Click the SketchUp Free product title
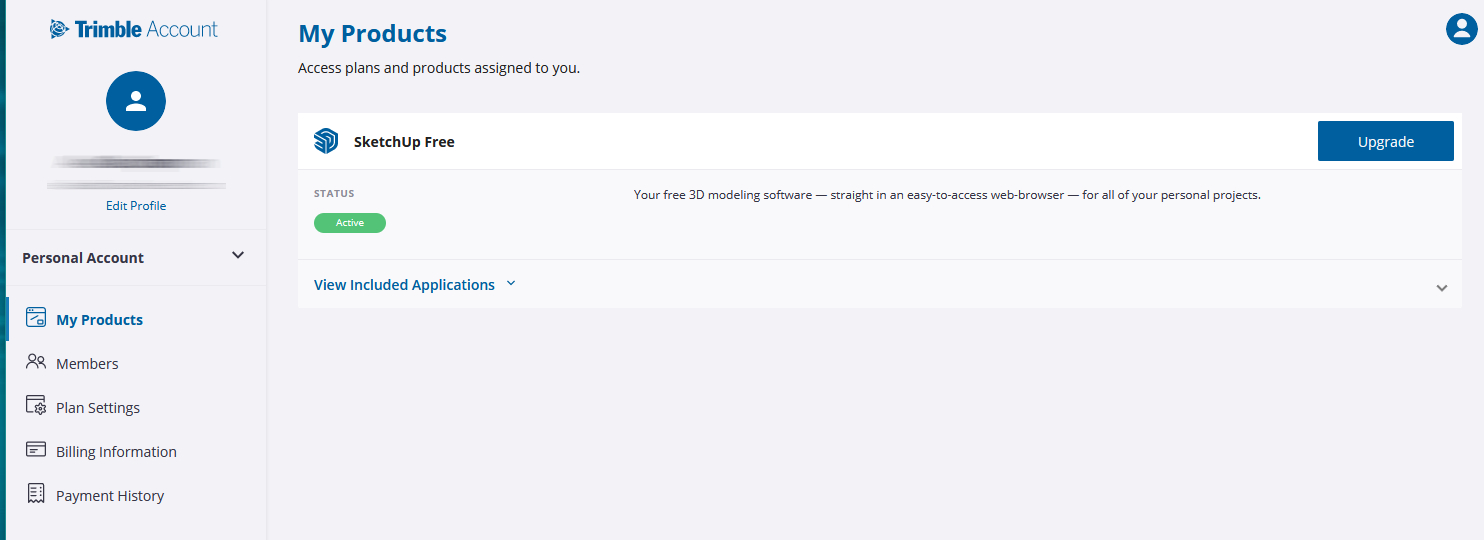Screen dimensions: 1484x540 (x=404, y=142)
